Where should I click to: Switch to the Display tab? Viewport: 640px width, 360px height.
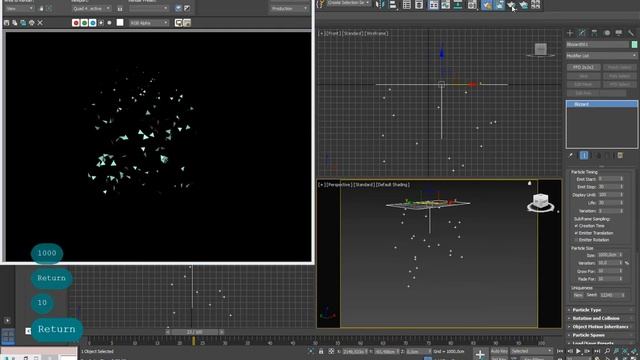click(x=619, y=33)
